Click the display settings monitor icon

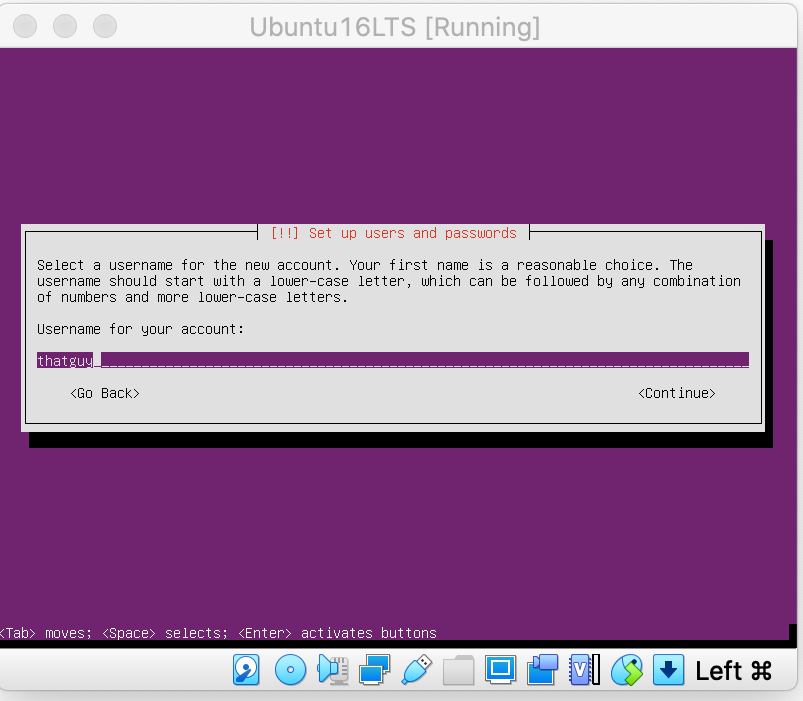[x=500, y=669]
